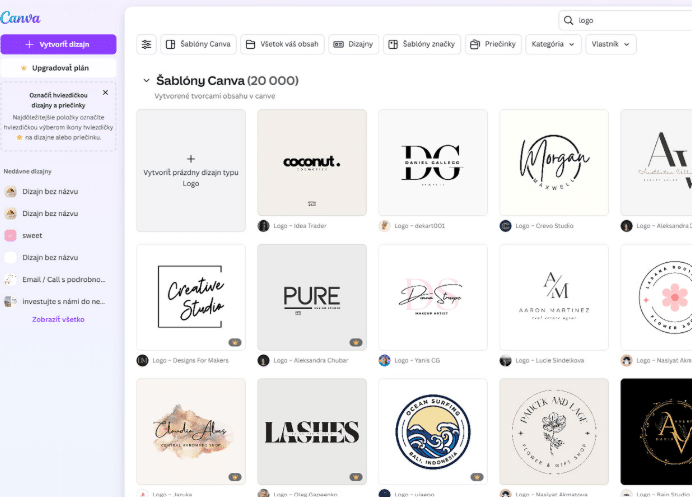Open the PURE logo template
Image resolution: width=692 pixels, height=497 pixels.
[312, 297]
